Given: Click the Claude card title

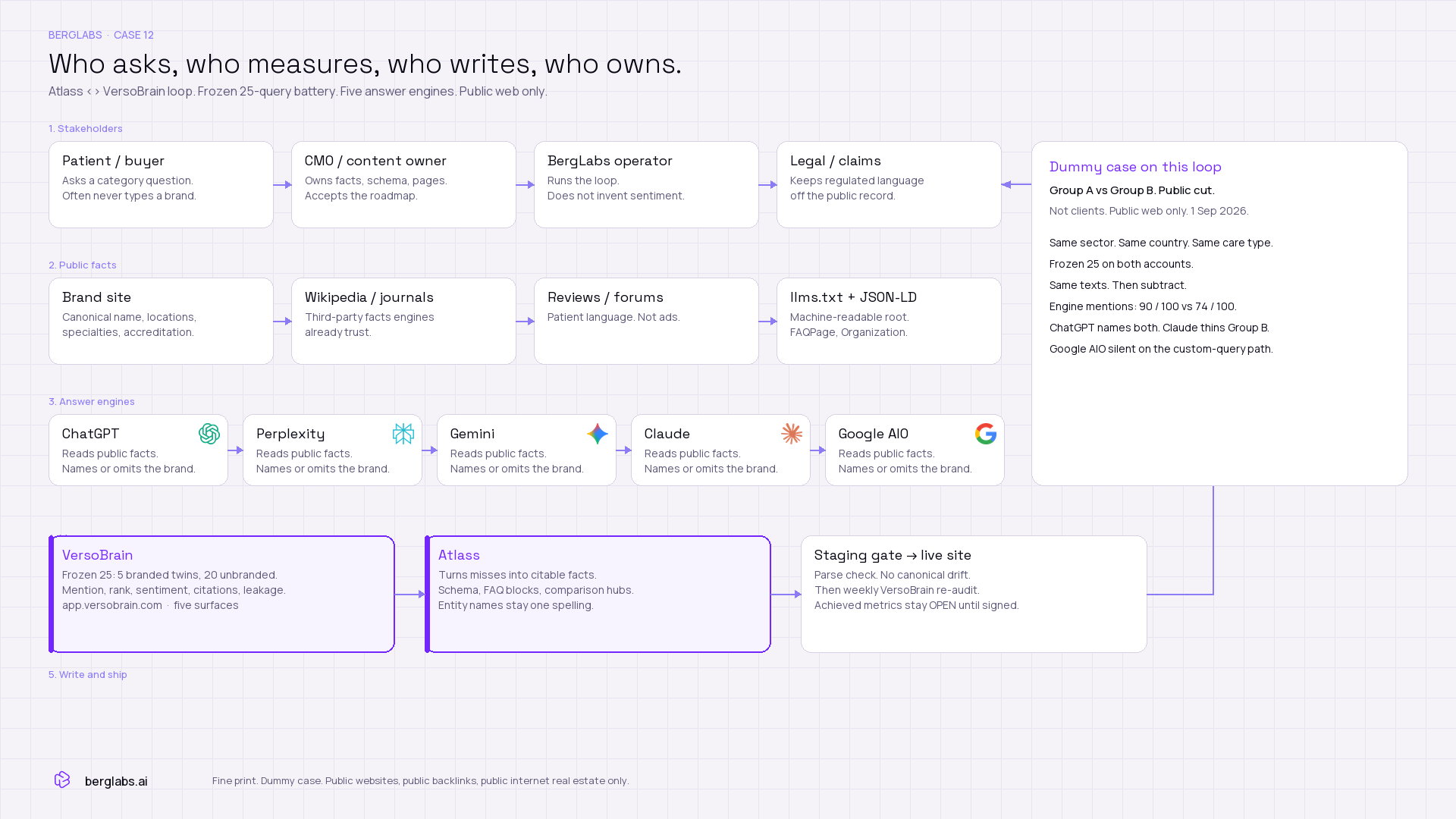Looking at the screenshot, I should point(667,434).
